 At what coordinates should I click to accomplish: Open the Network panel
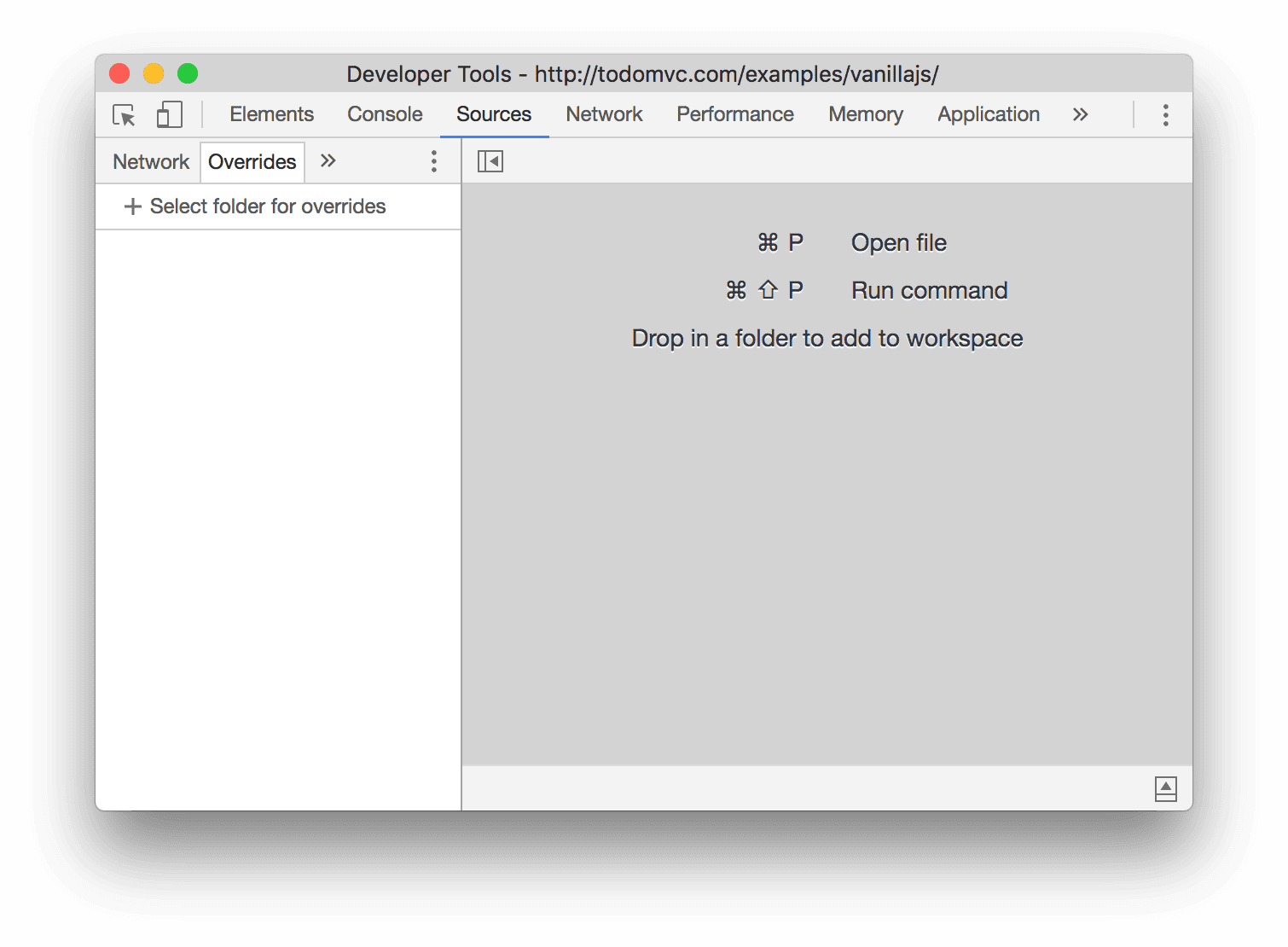pos(604,114)
